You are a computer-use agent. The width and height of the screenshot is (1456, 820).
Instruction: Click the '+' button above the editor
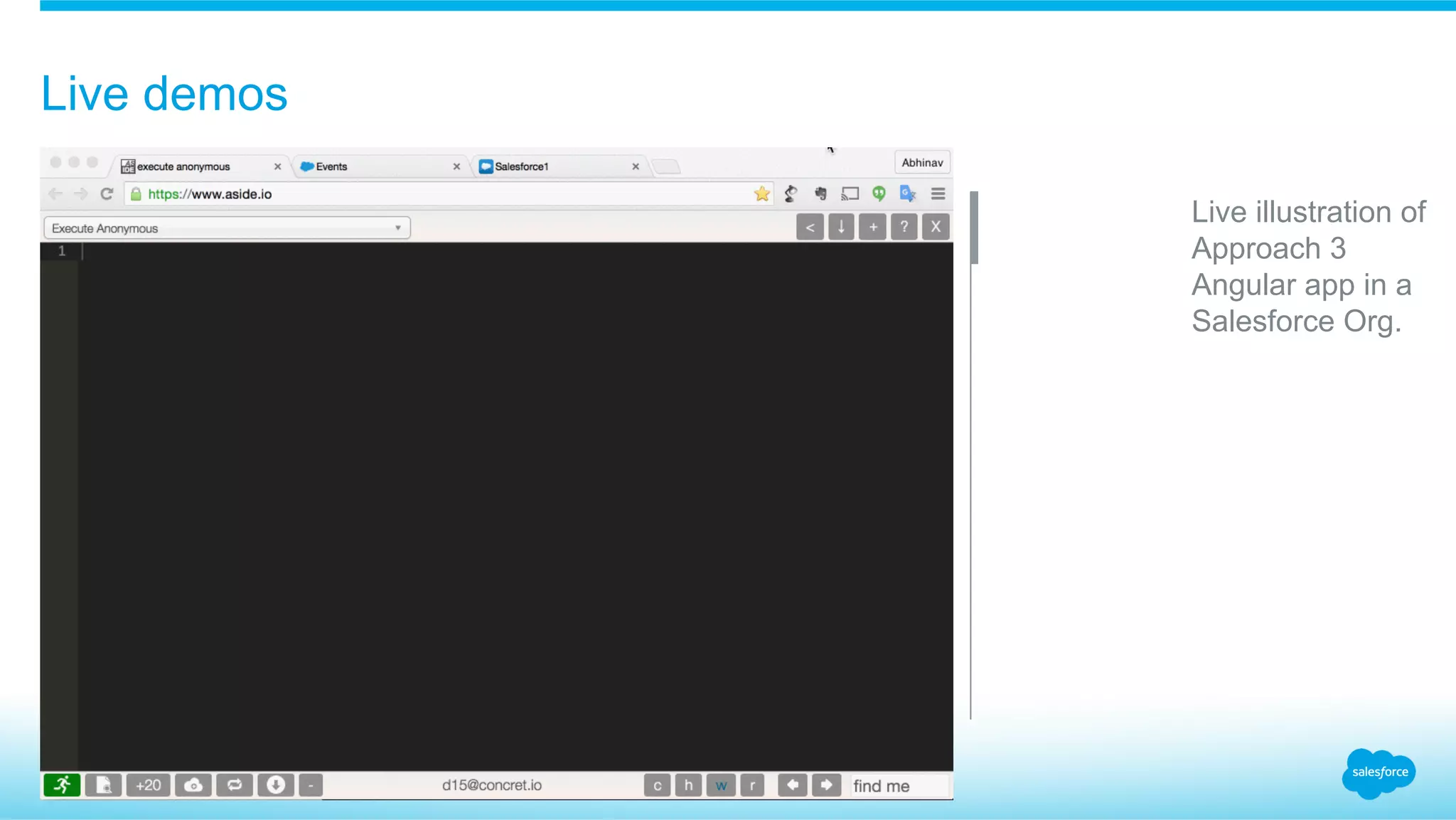(873, 227)
